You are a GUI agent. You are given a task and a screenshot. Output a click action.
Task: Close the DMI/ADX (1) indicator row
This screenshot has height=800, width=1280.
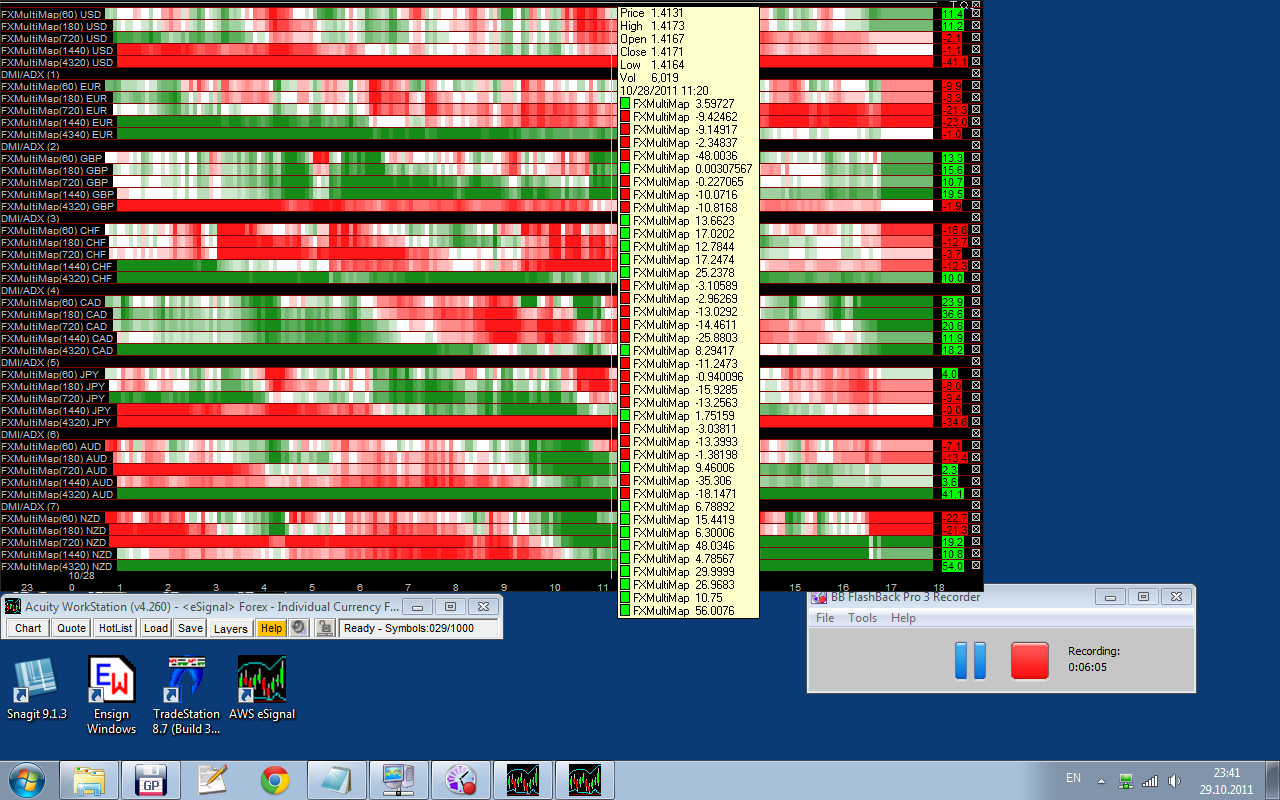coord(976,74)
